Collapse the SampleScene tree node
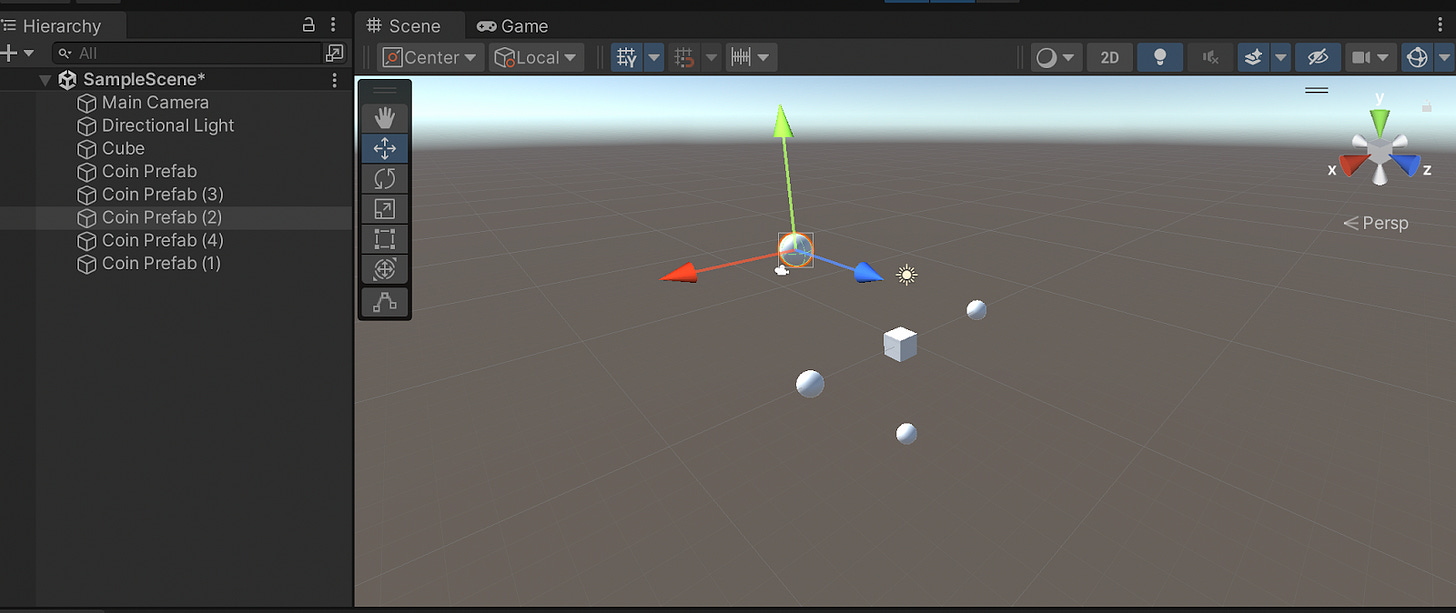 (45, 80)
